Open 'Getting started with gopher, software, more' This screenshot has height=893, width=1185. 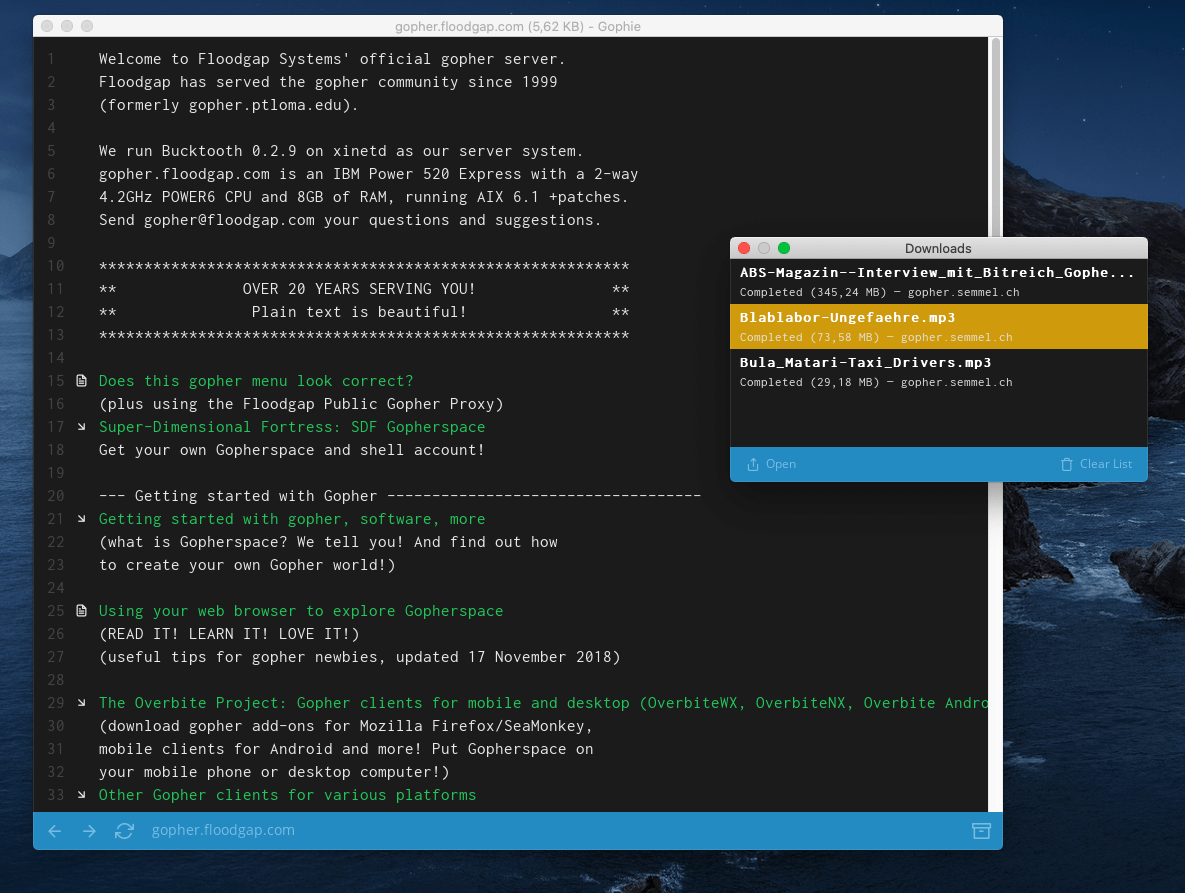pos(291,519)
